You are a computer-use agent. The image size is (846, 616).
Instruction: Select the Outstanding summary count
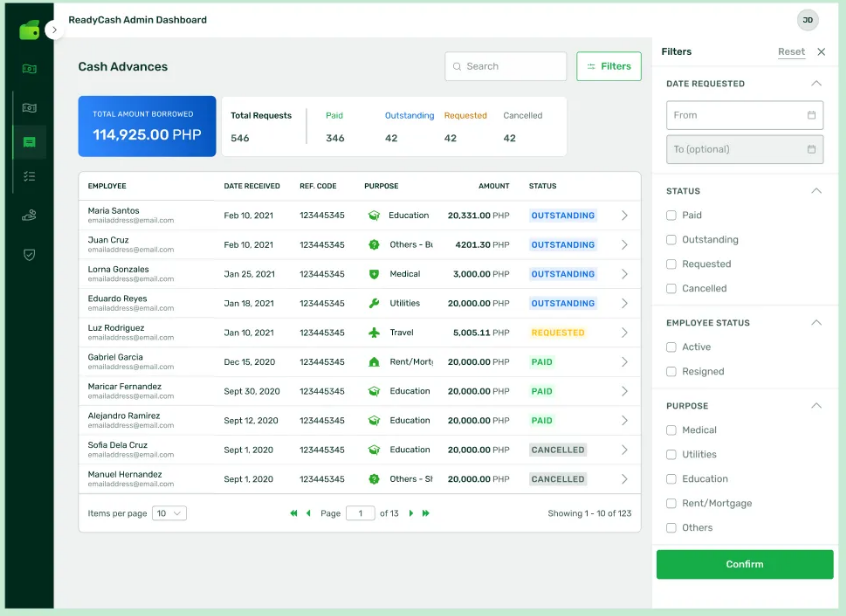(x=391, y=138)
